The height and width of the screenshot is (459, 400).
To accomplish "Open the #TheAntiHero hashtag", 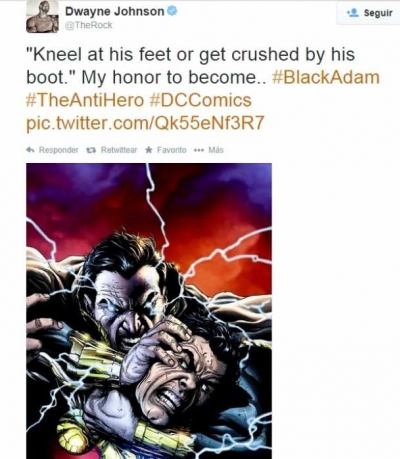I will (x=85, y=100).
